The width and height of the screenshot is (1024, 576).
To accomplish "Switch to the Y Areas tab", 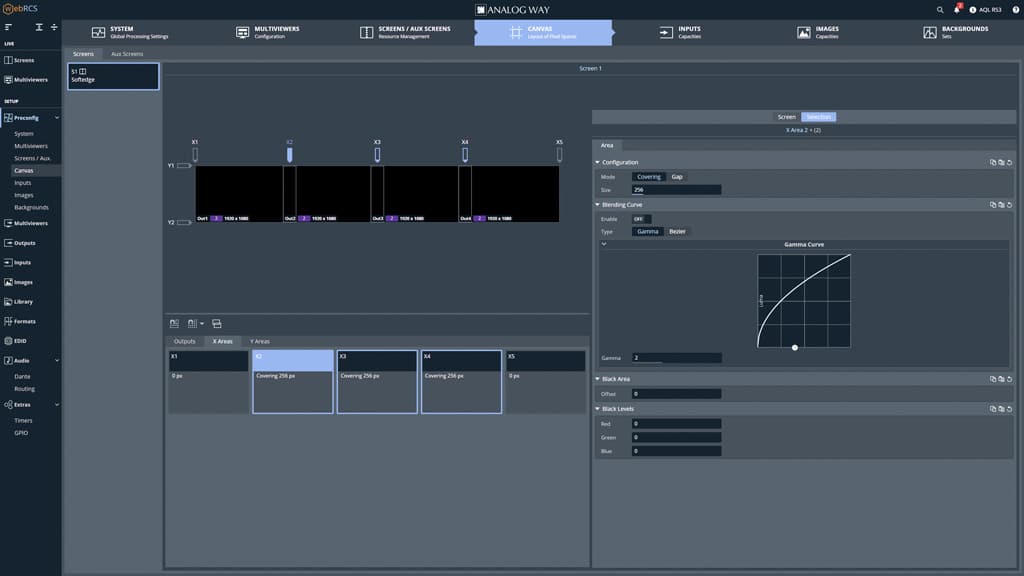I will (259, 341).
